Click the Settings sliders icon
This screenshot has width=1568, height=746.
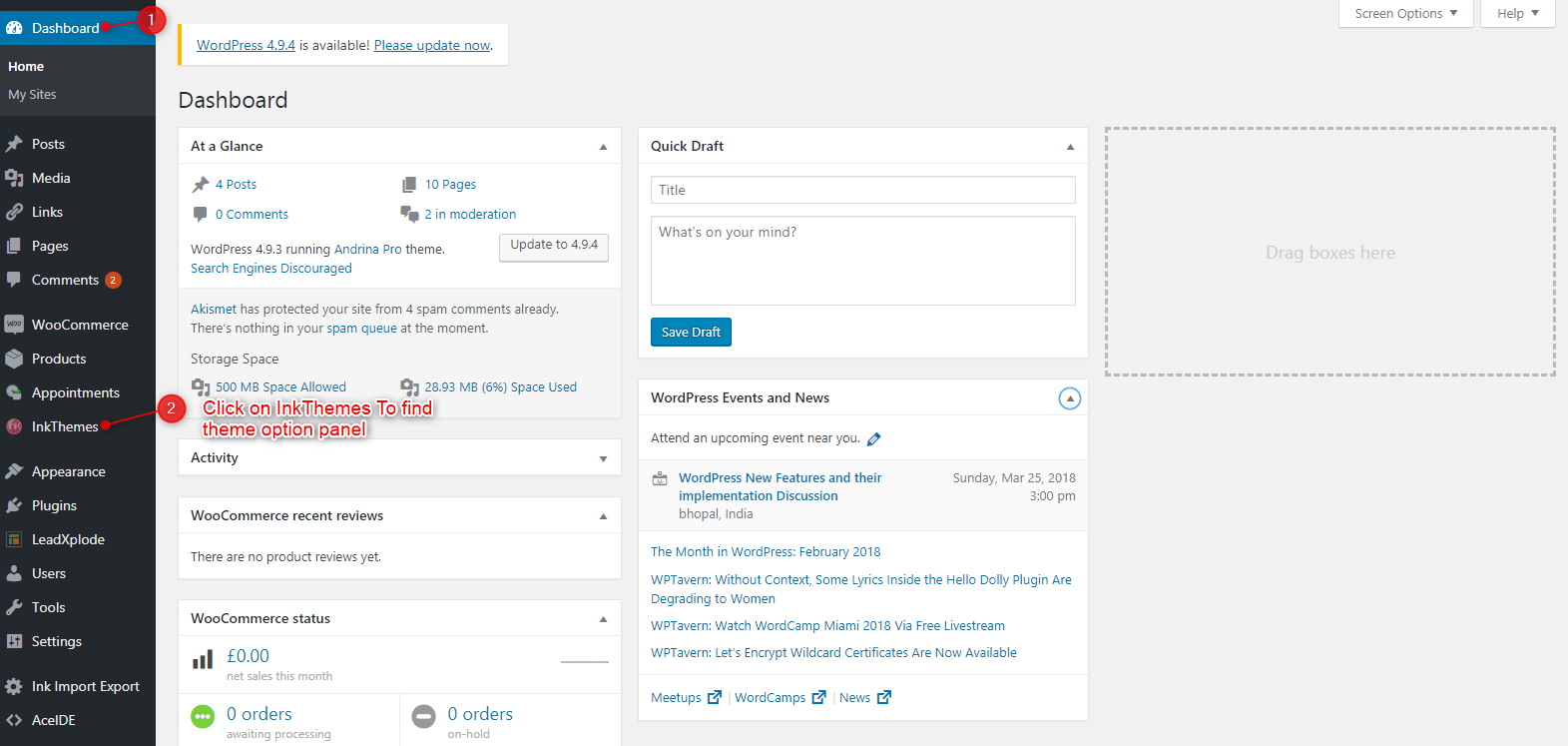[x=14, y=641]
